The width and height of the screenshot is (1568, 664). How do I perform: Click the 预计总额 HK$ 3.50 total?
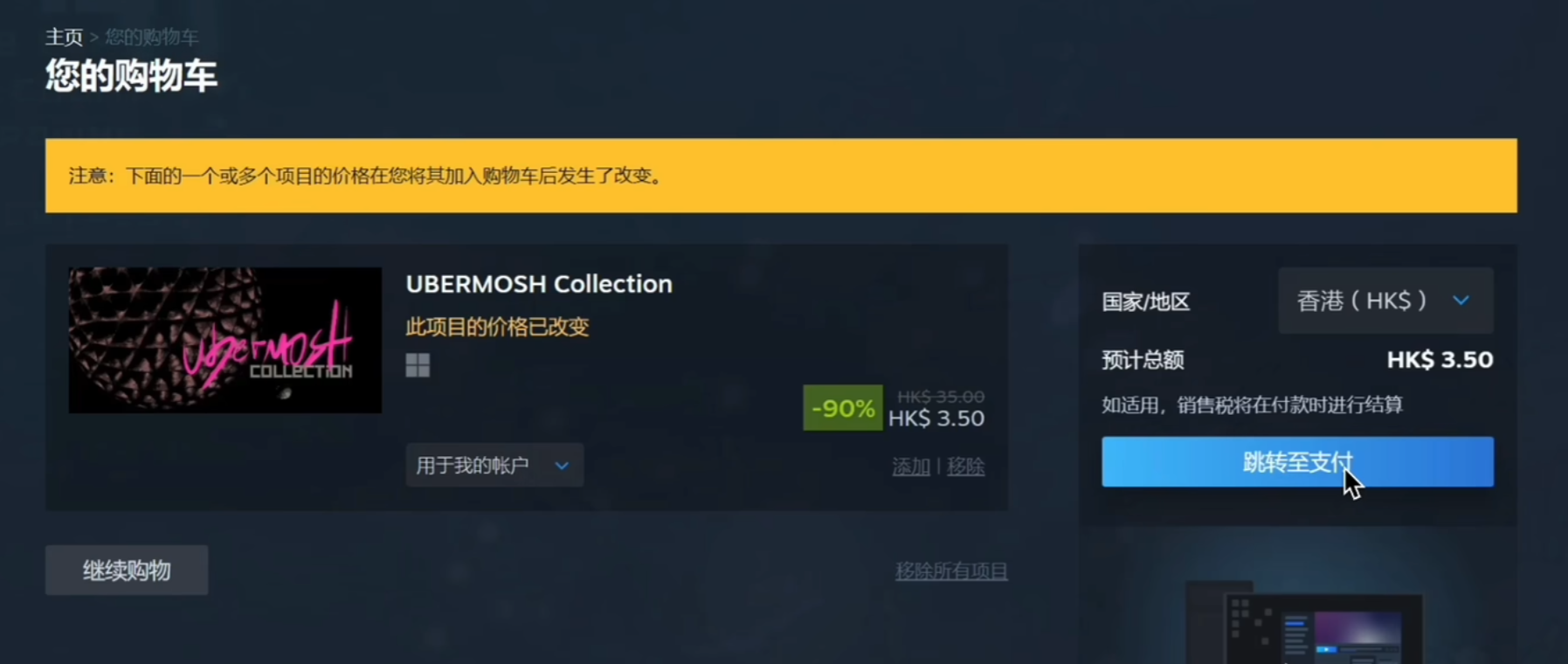tap(1440, 360)
